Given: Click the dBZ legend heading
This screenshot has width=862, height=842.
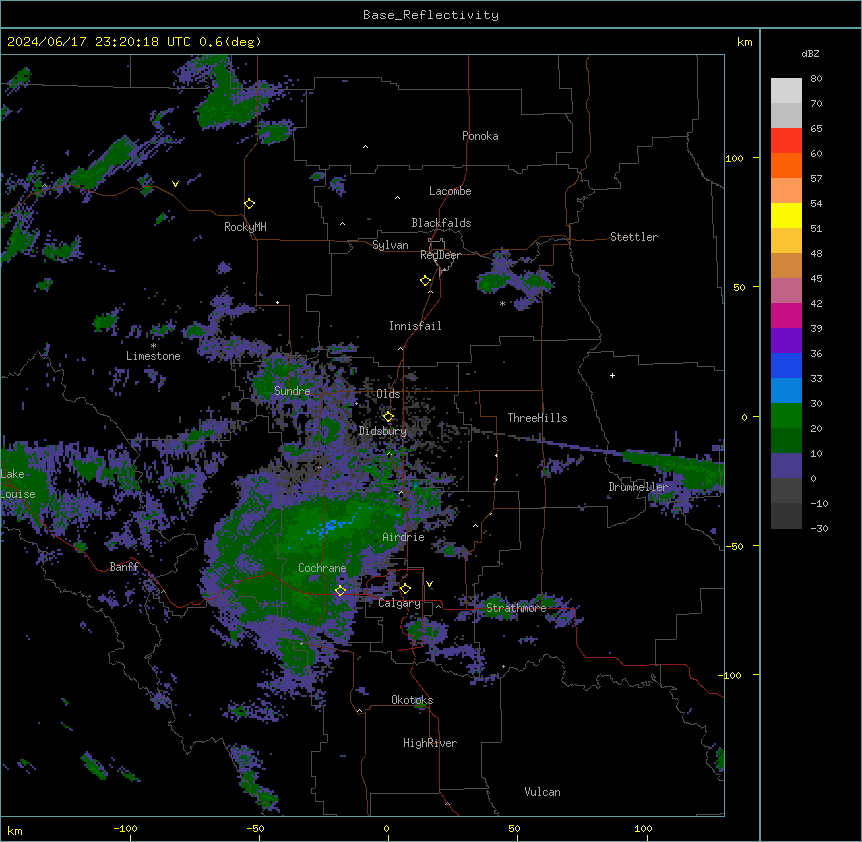Looking at the screenshot, I should pos(810,53).
